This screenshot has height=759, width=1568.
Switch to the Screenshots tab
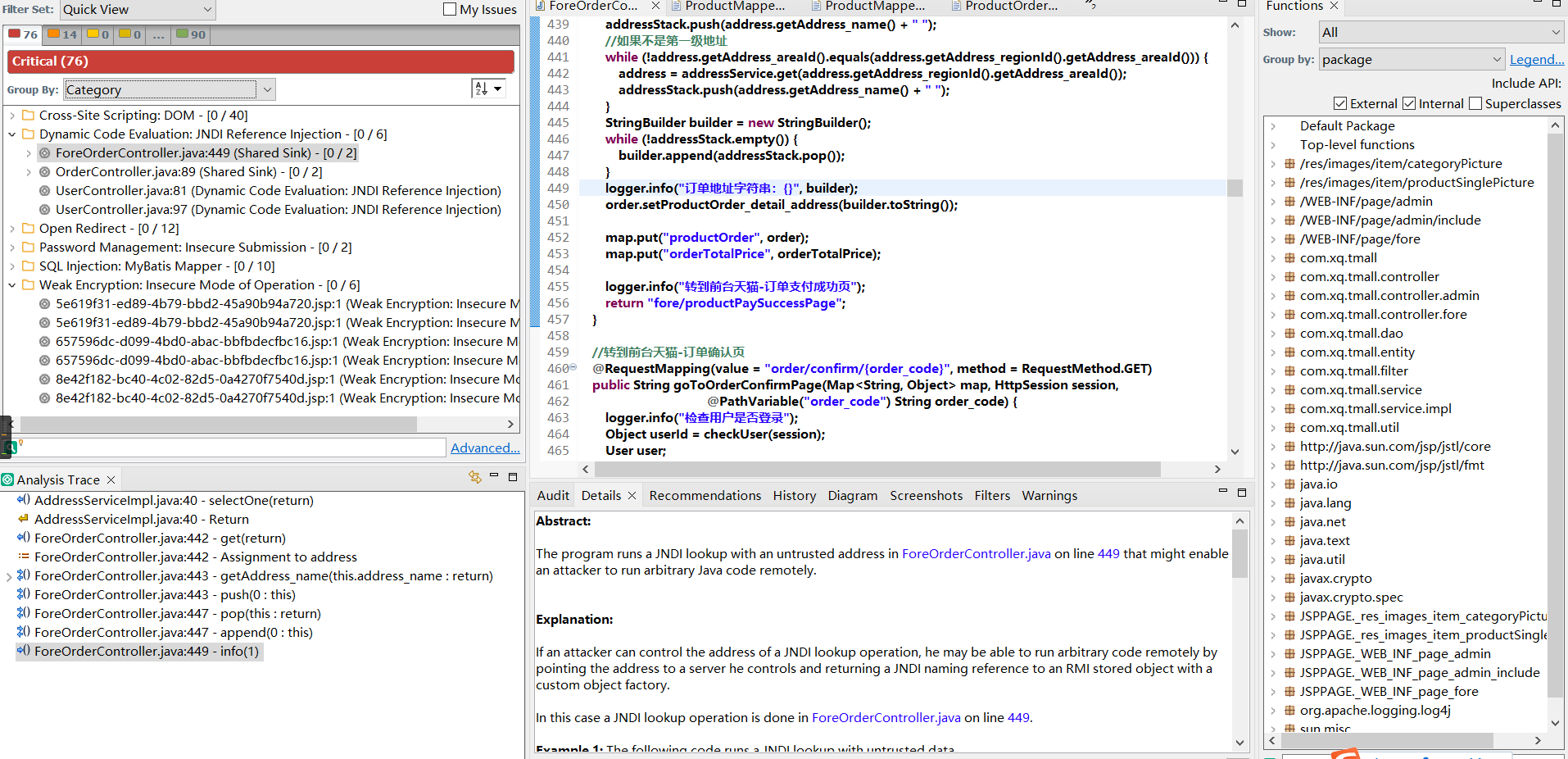(926, 495)
